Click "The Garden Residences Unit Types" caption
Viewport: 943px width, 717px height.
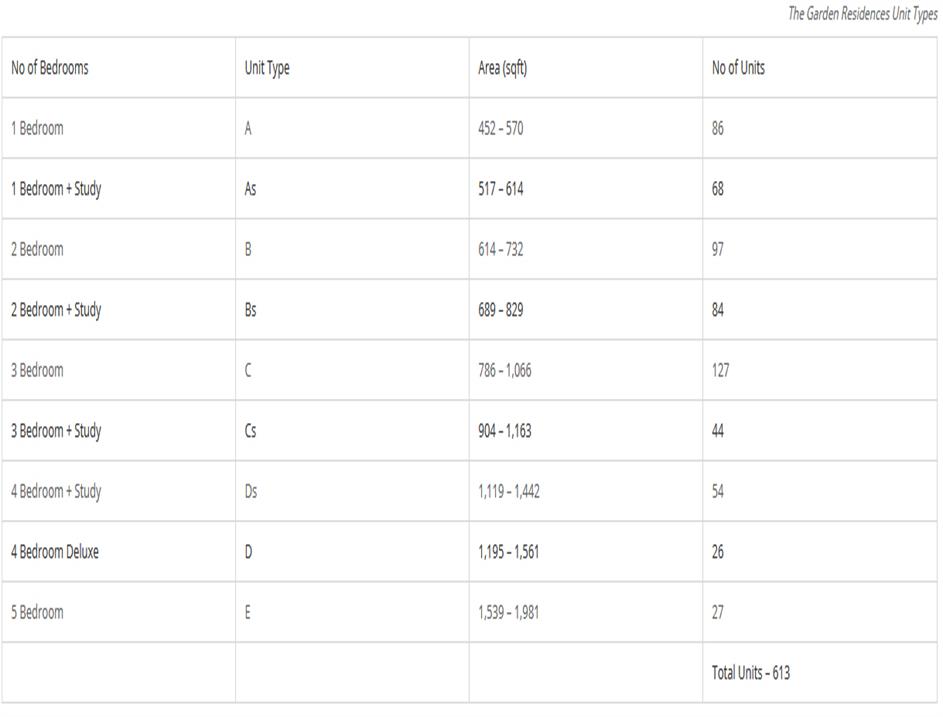coord(862,15)
